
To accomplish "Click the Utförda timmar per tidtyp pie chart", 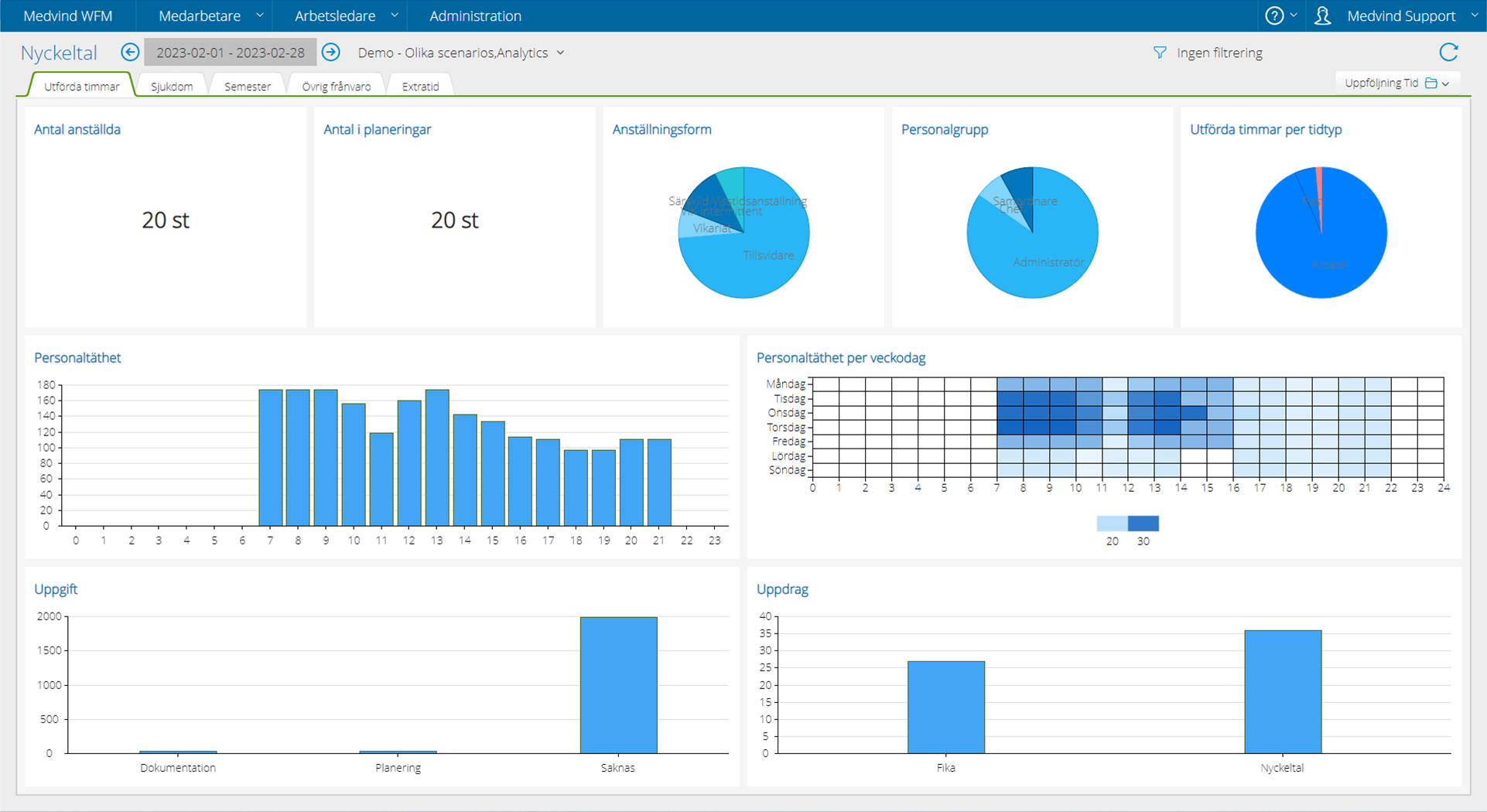I will pos(1321,232).
